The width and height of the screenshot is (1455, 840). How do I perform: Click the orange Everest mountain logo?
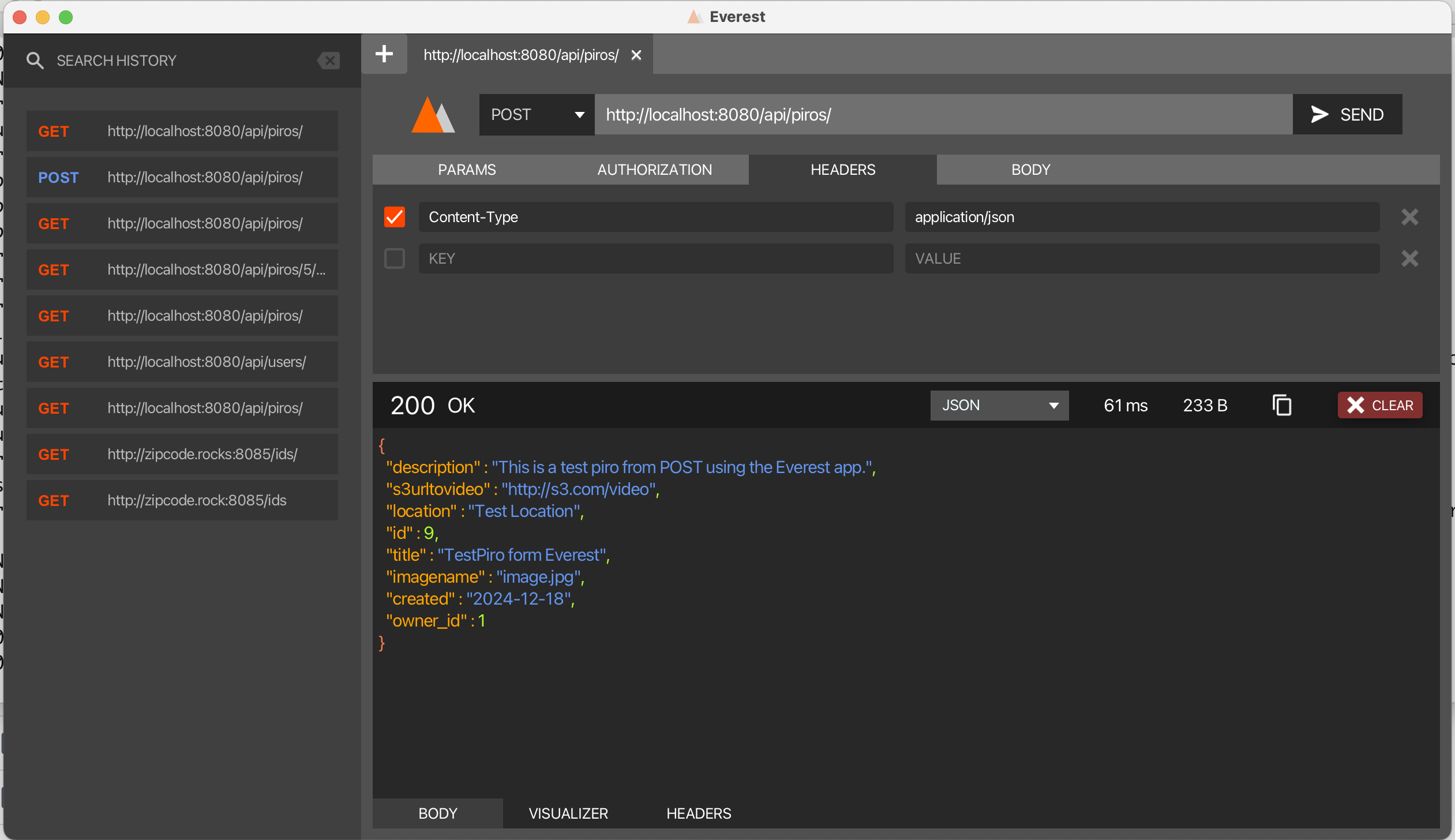point(433,114)
